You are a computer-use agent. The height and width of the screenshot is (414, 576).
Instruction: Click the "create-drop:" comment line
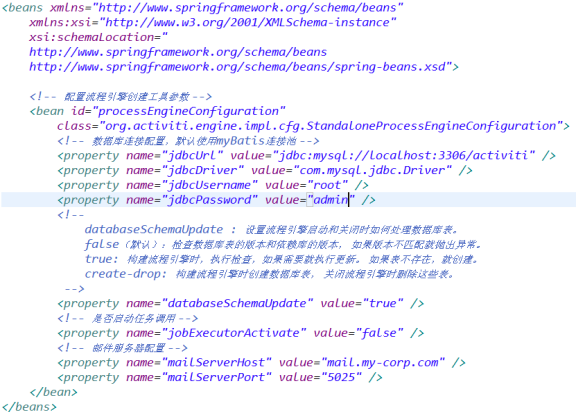[x=269, y=274]
